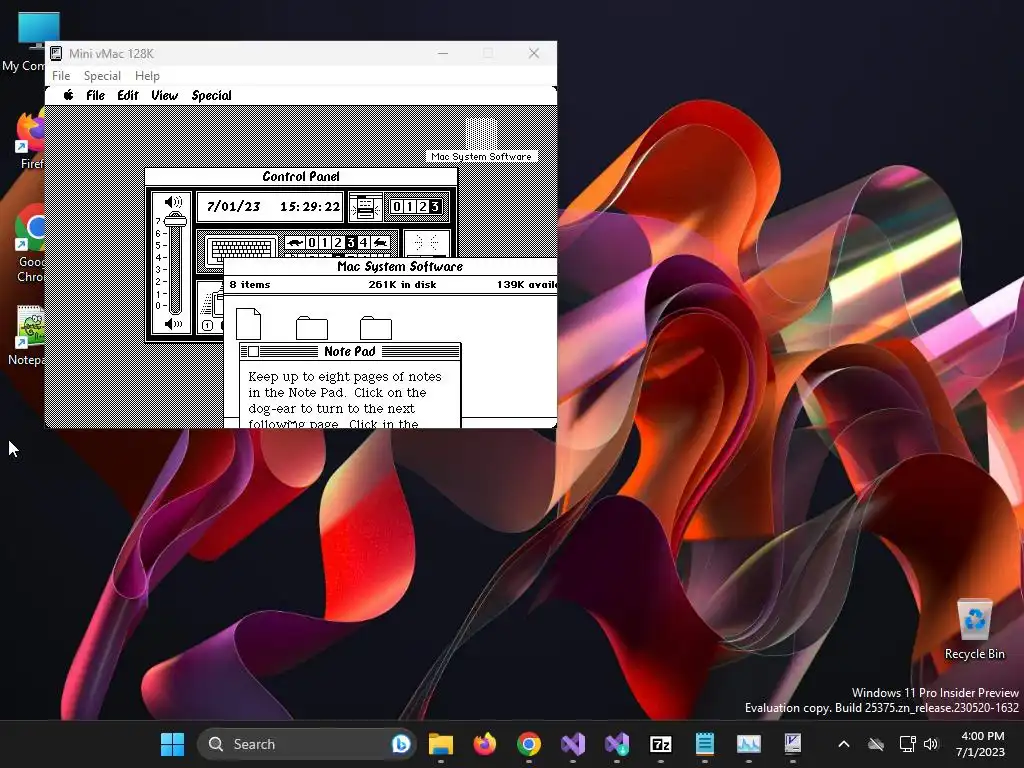Image resolution: width=1024 pixels, height=768 pixels.
Task: Set key repeat rate to 3
Action: click(x=351, y=243)
